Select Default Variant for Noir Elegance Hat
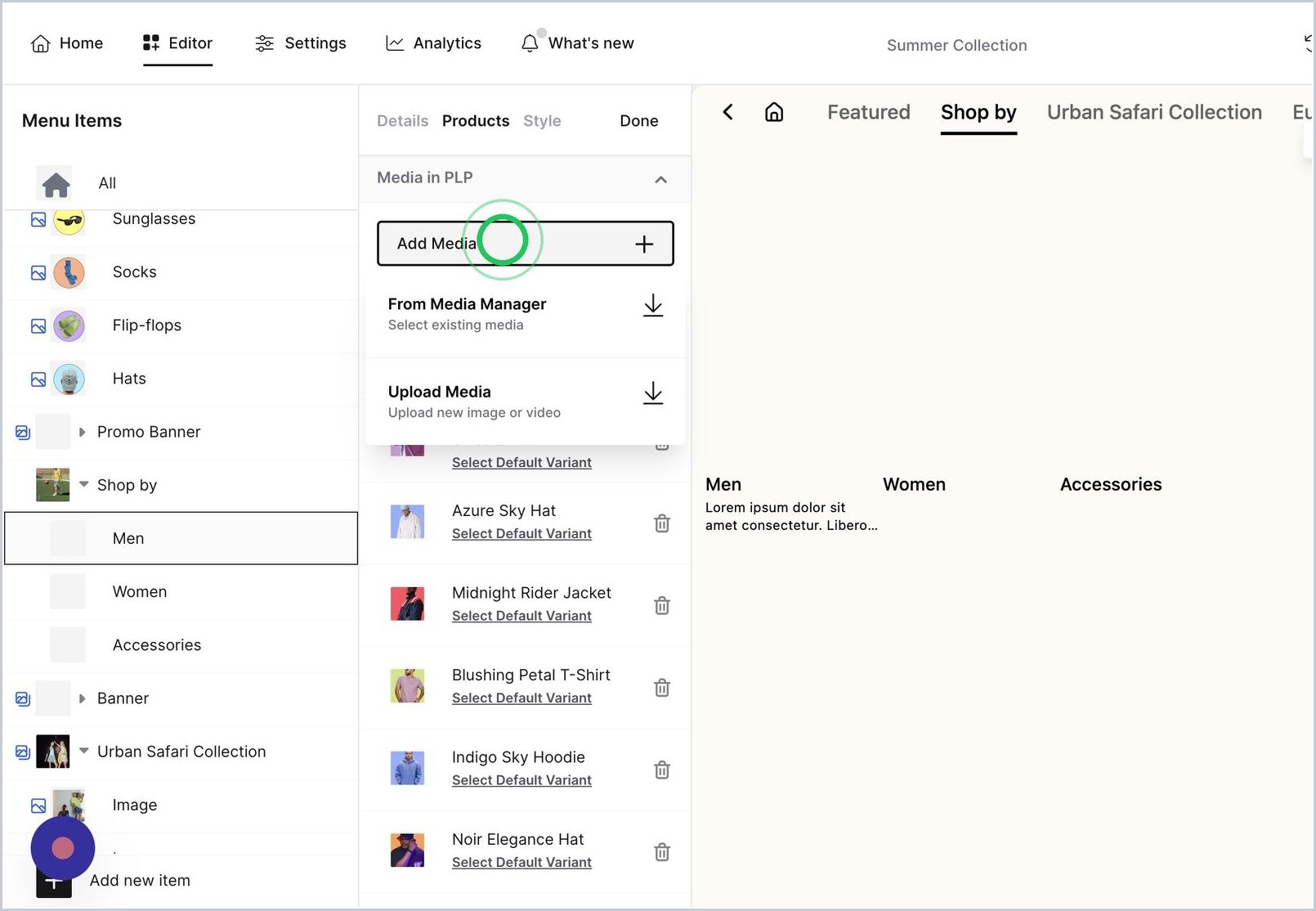 click(521, 863)
